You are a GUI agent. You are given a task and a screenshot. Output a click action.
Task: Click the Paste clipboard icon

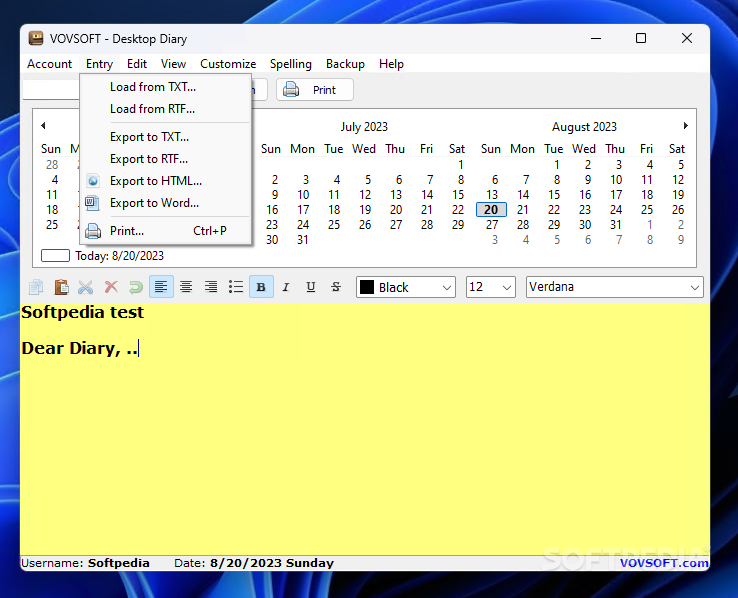[61, 287]
